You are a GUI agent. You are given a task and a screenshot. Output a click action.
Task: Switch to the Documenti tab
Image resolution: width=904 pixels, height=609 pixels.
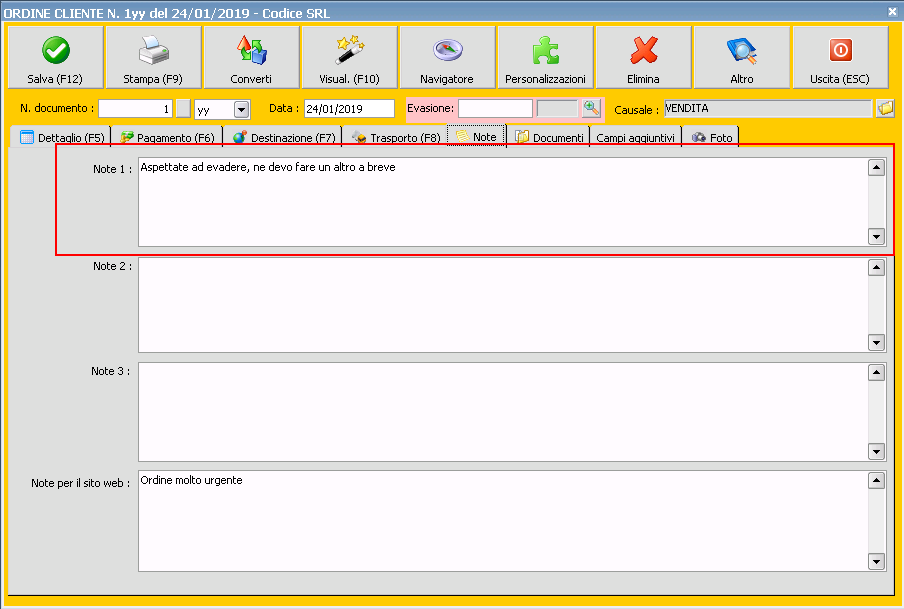click(x=548, y=137)
